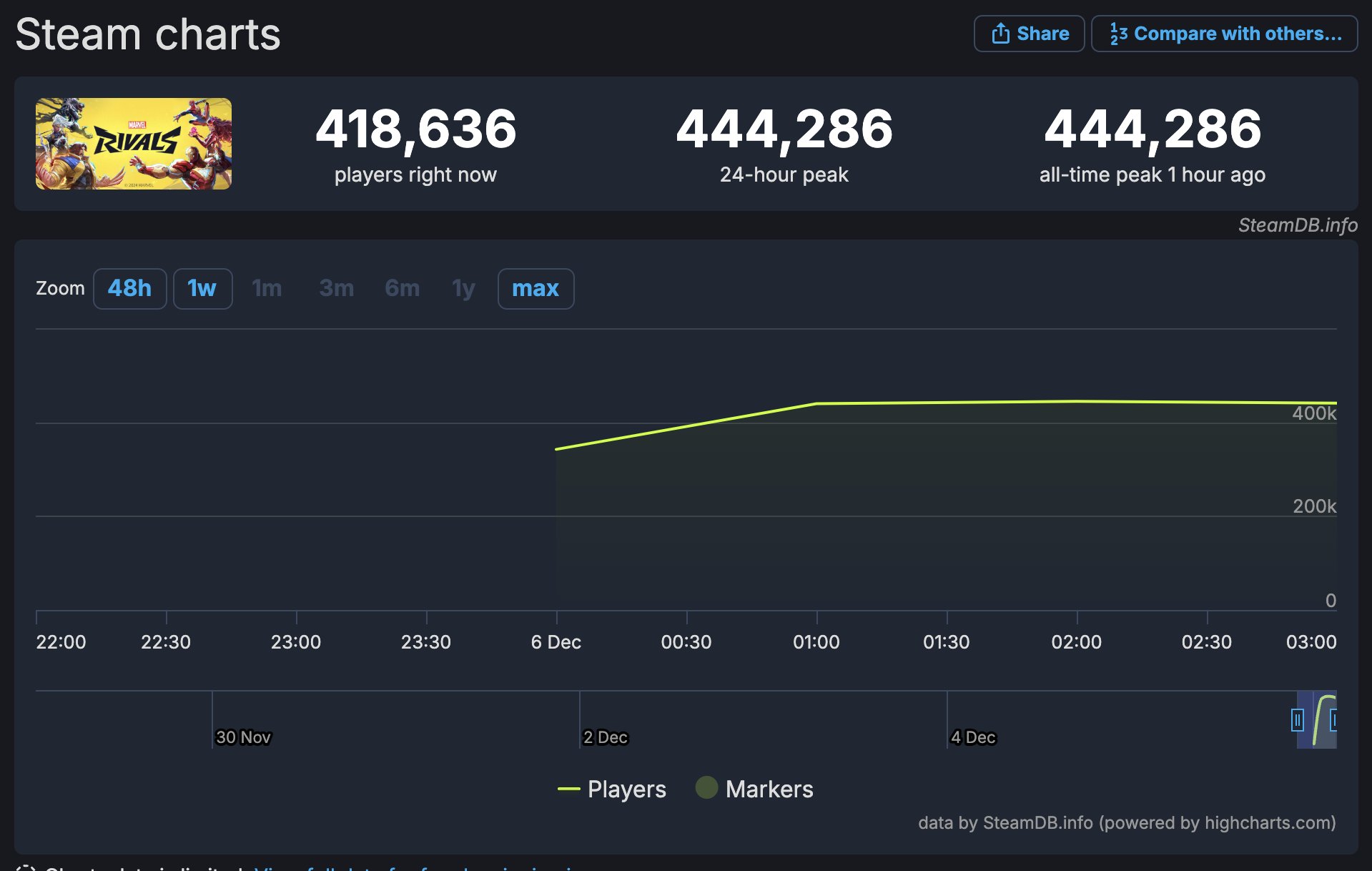Click the 23:30 axis label
The image size is (1372, 871).
click(x=426, y=642)
